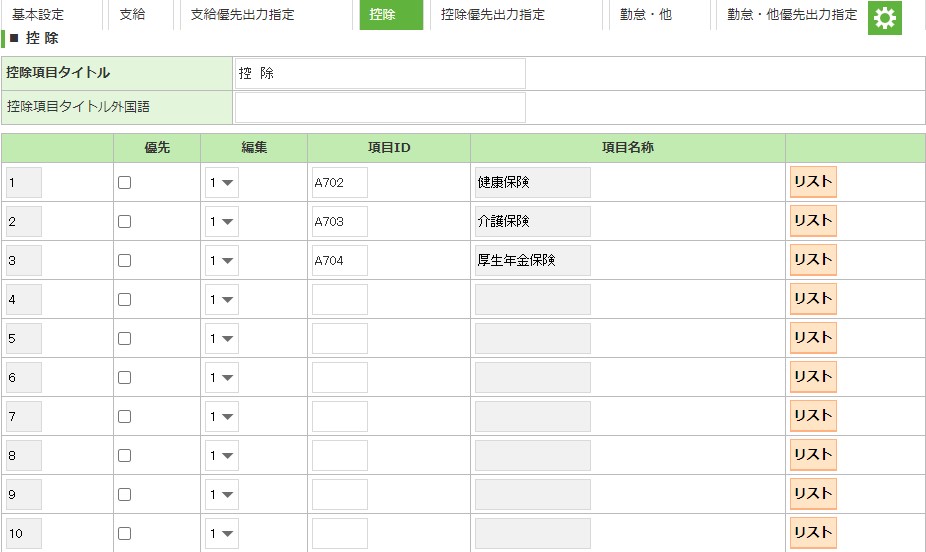This screenshot has width=926, height=552.
Task: Select the 控除優先出力指定 tab
Action: pyautogui.click(x=493, y=15)
